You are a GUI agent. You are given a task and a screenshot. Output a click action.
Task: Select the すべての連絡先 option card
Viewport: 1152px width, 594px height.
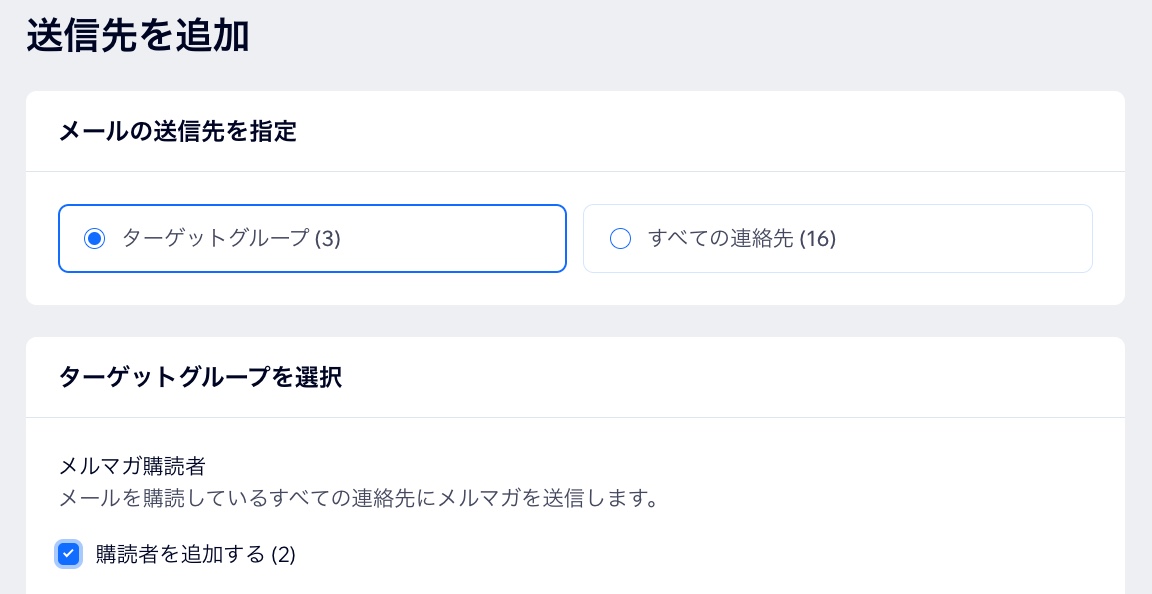(838, 238)
